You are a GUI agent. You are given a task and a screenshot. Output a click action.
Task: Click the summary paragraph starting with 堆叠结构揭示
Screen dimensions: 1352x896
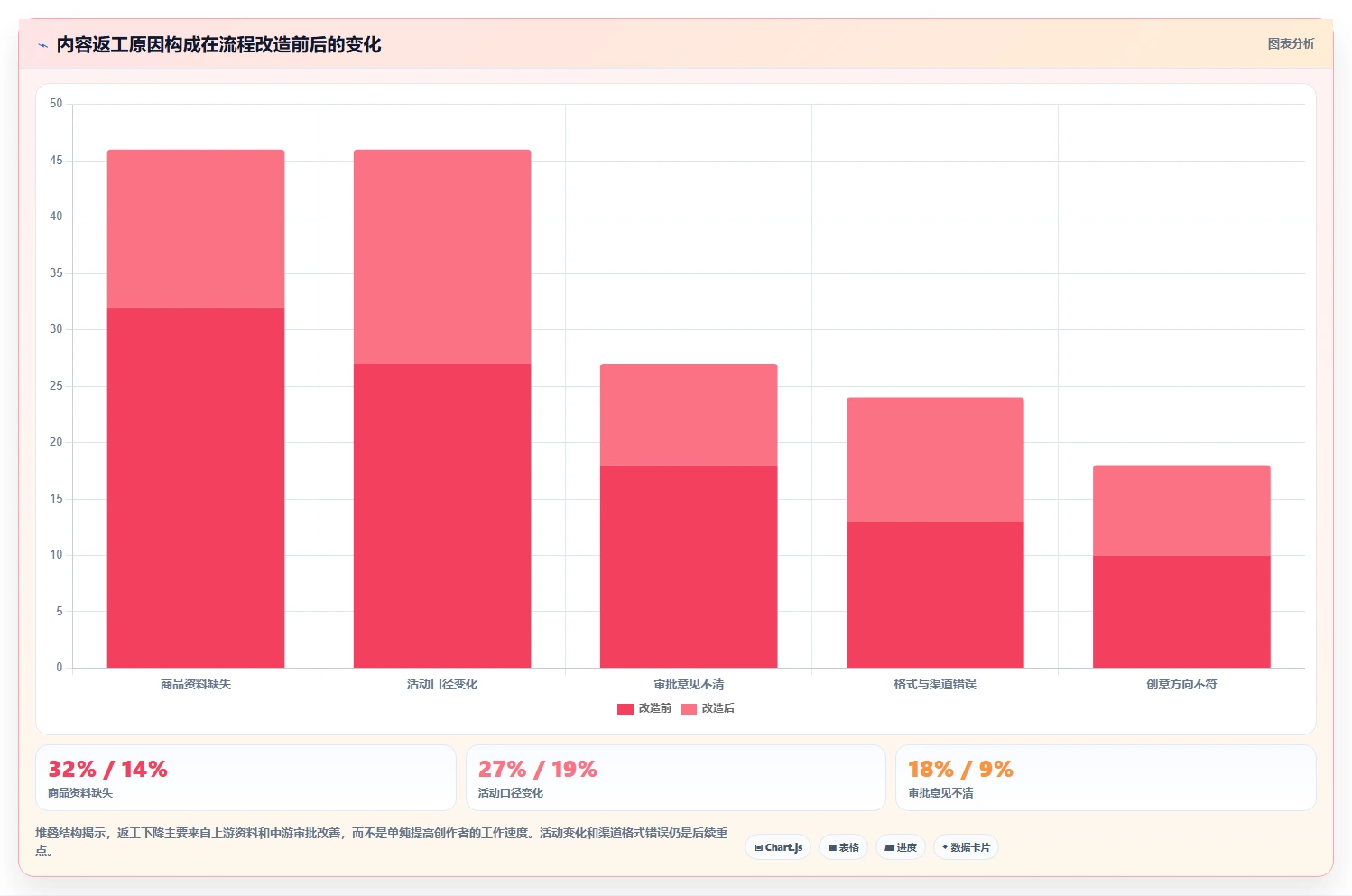click(381, 842)
